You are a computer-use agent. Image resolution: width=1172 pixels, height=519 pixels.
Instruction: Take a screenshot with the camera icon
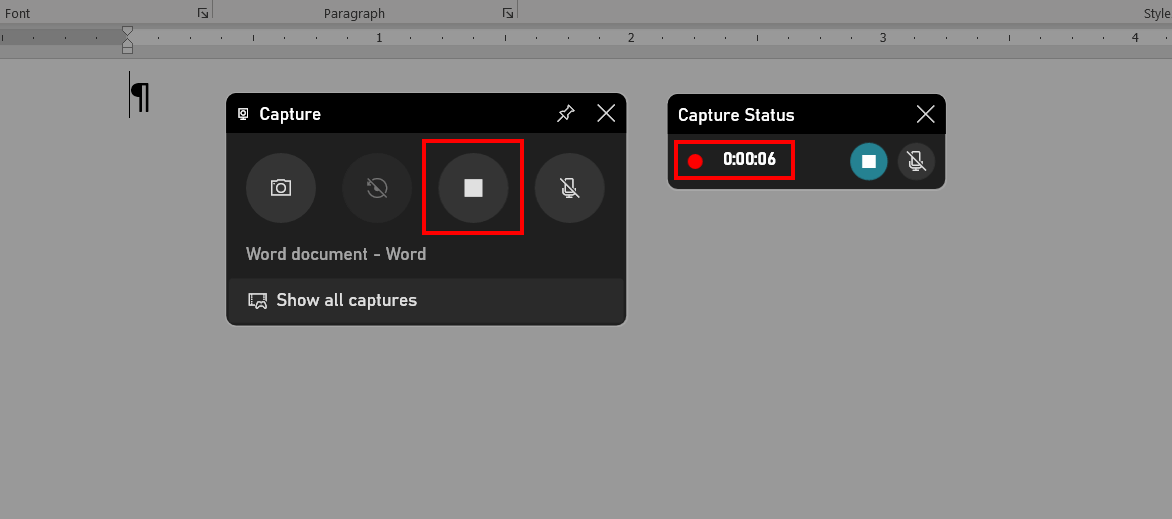coord(281,188)
